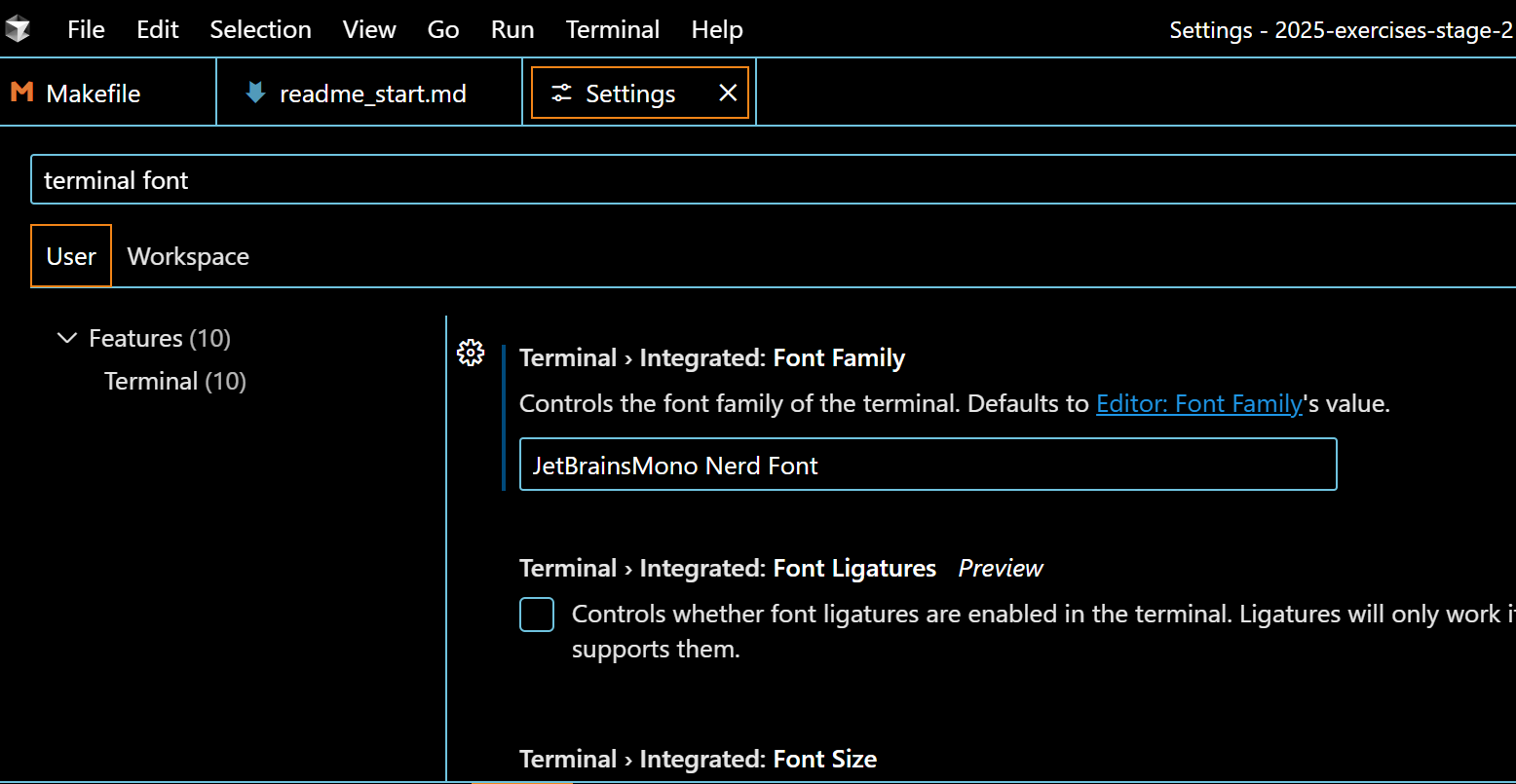Select the User settings scope
This screenshot has height=784, width=1516.
coord(71,256)
